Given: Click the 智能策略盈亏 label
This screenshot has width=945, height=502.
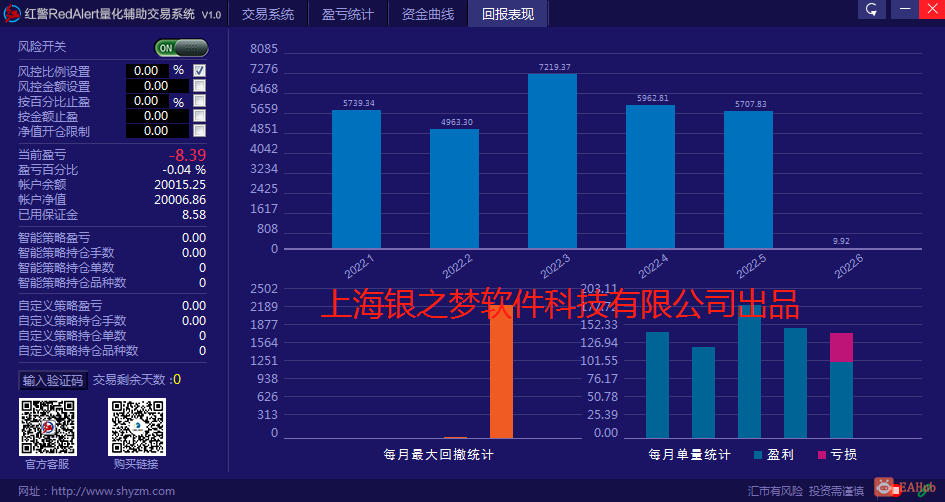Looking at the screenshot, I should point(54,238).
